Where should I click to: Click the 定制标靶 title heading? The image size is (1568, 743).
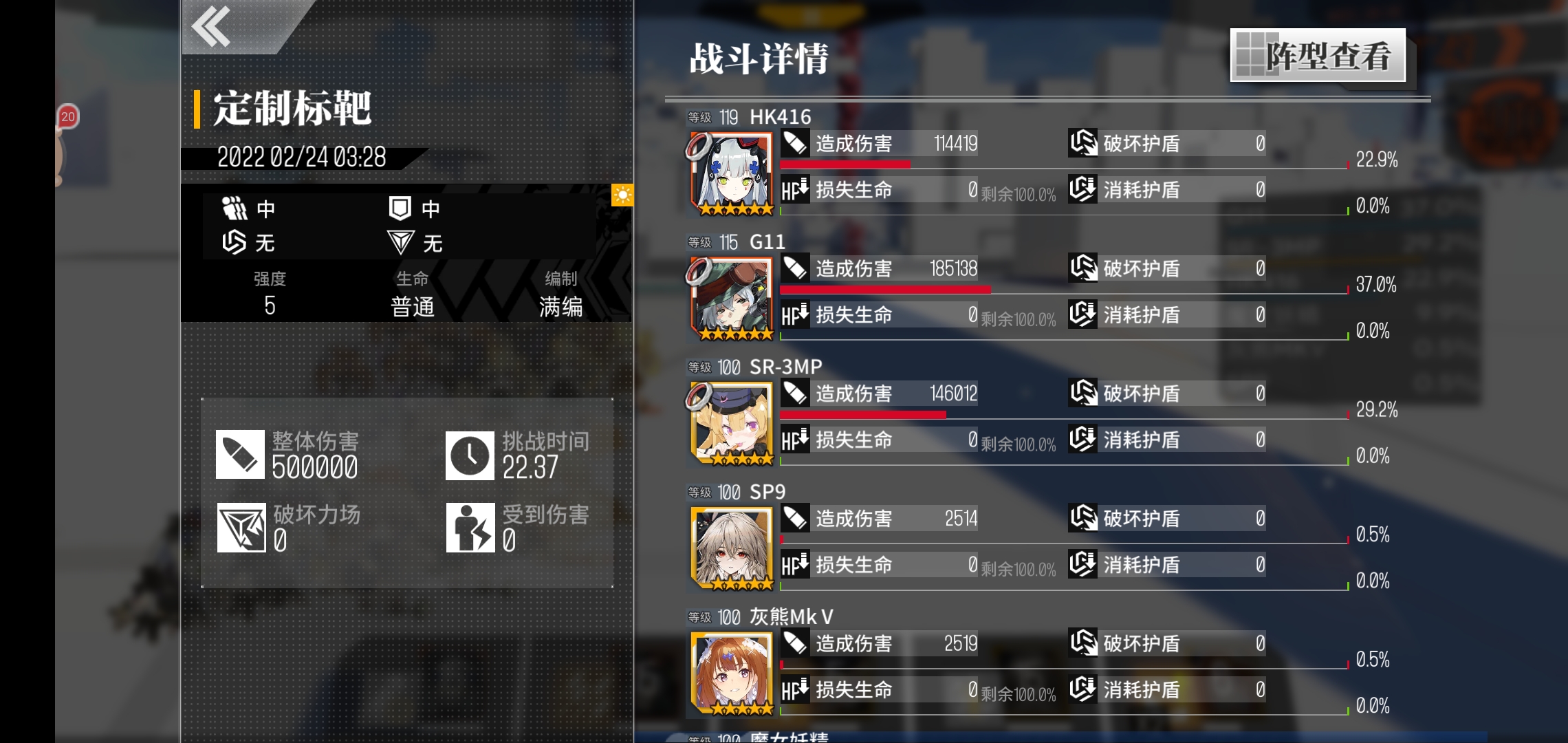coord(292,109)
